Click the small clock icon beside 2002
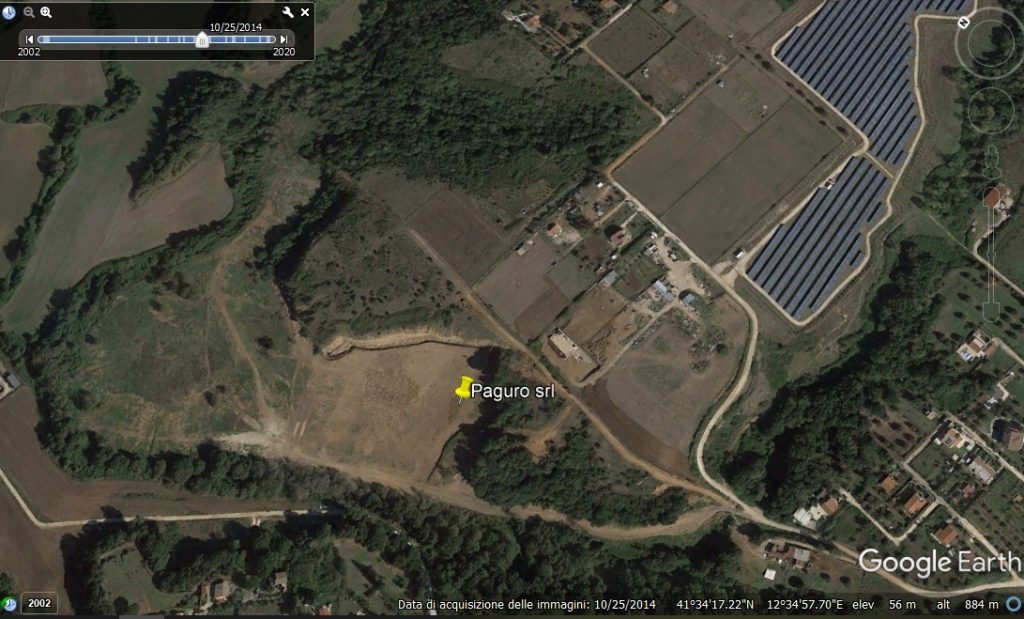Viewport: 1024px width, 619px height. coord(9,604)
